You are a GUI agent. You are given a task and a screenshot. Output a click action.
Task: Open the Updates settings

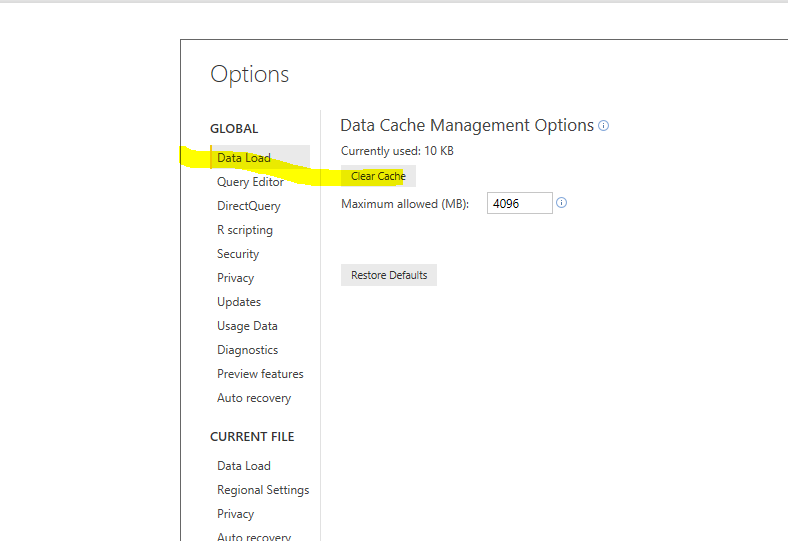(x=239, y=302)
